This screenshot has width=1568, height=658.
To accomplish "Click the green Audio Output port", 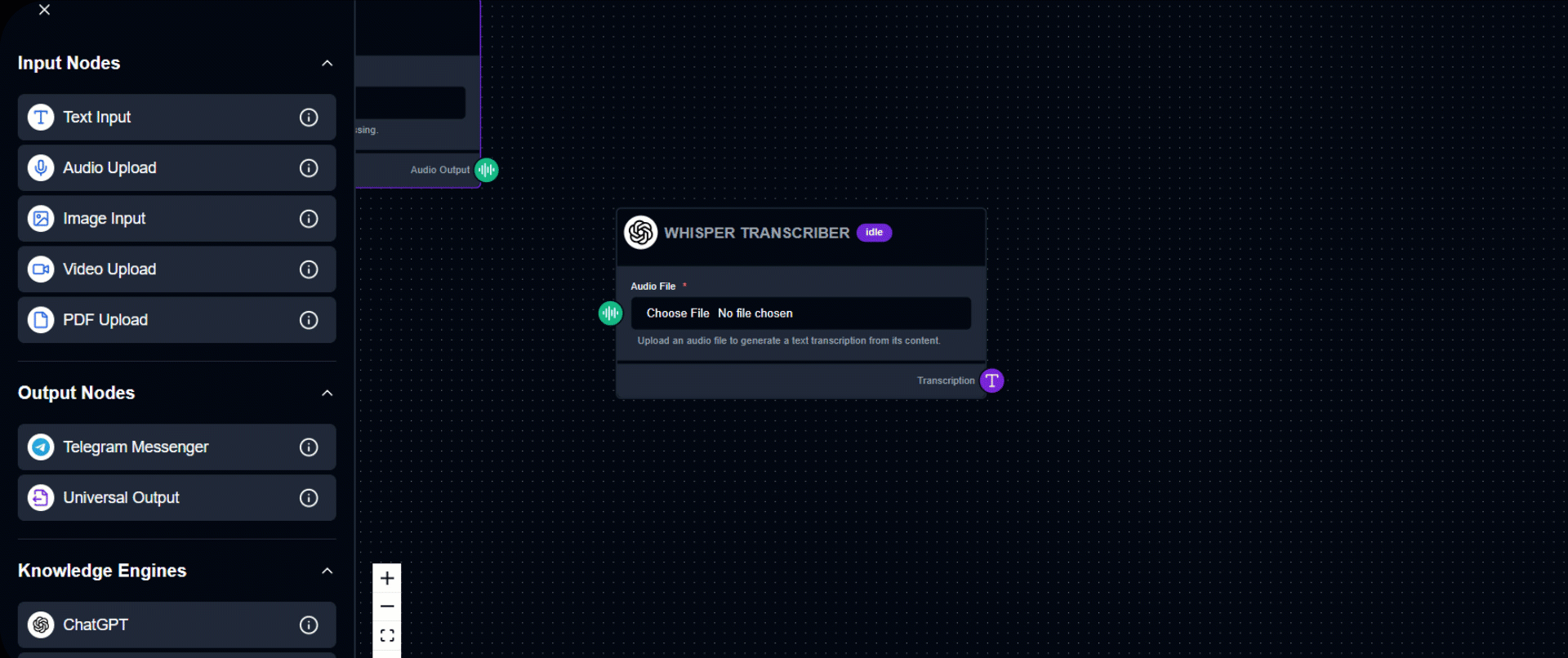I will [x=487, y=170].
